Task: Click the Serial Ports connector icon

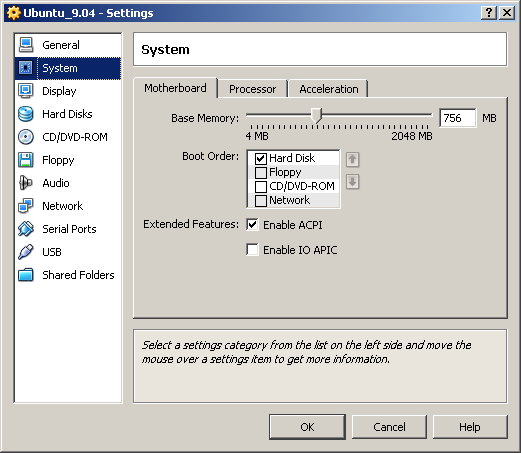Action: 26,229
